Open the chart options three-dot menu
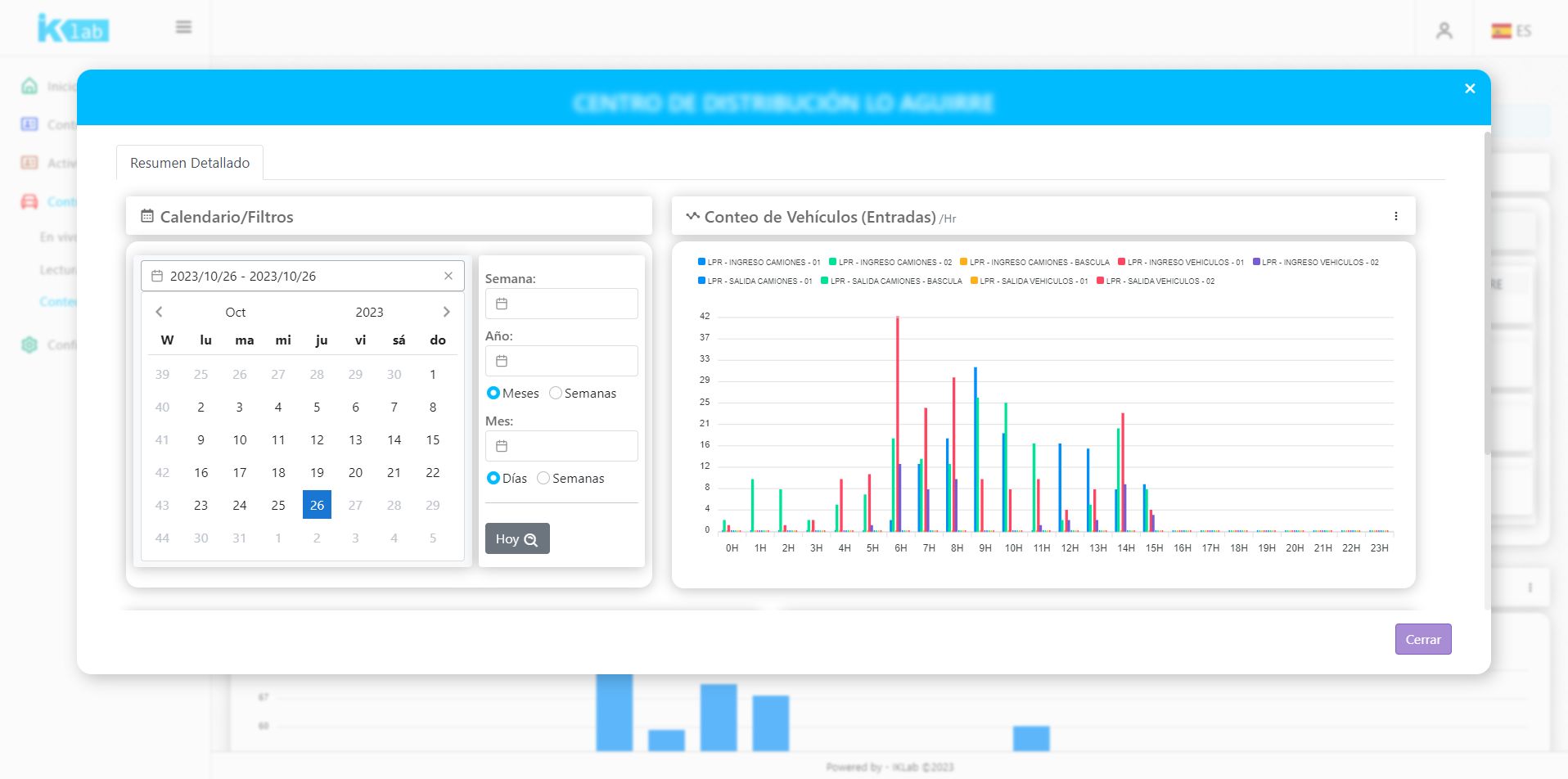1568x779 pixels. coord(1395,217)
